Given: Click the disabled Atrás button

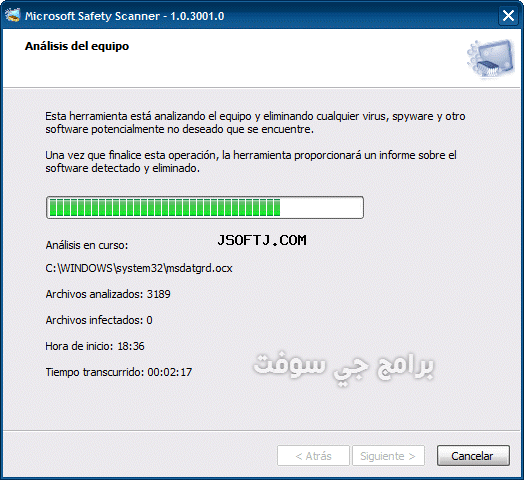Looking at the screenshot, I should click(313, 456).
